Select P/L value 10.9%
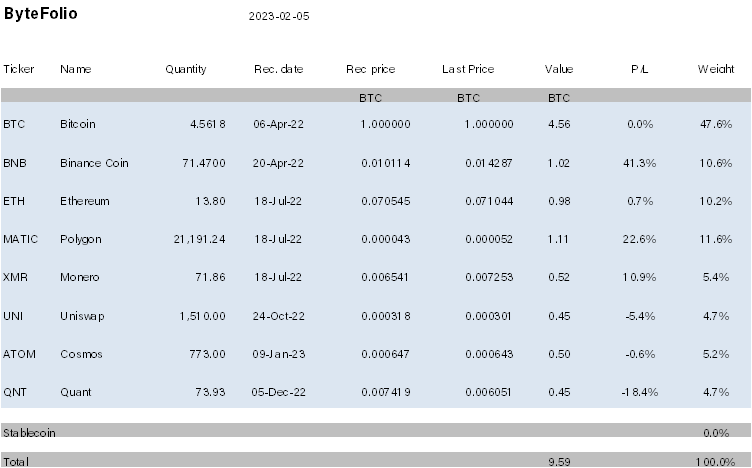This screenshot has width=752, height=468. (639, 277)
